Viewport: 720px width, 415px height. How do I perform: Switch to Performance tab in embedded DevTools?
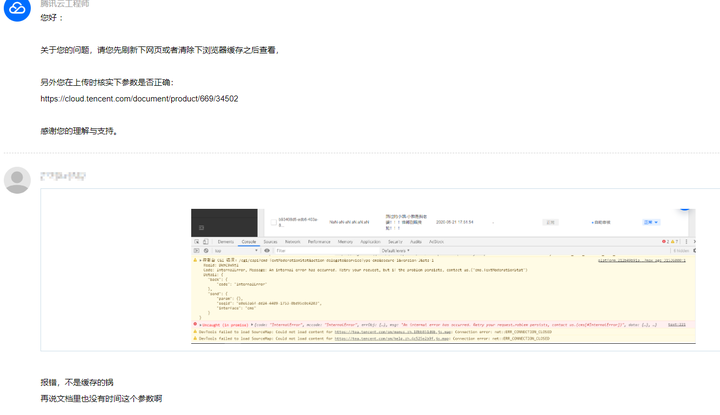click(x=319, y=241)
